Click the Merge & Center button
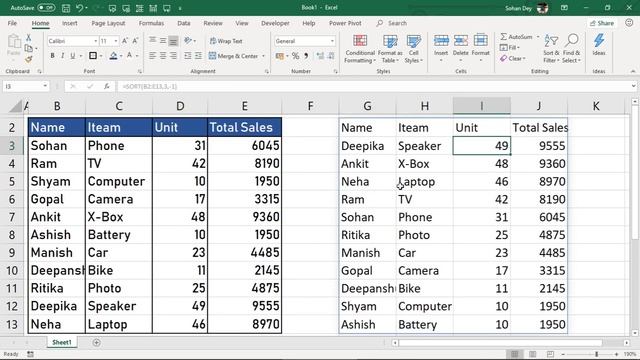Image resolution: width=640 pixels, height=360 pixels. [x=233, y=56]
